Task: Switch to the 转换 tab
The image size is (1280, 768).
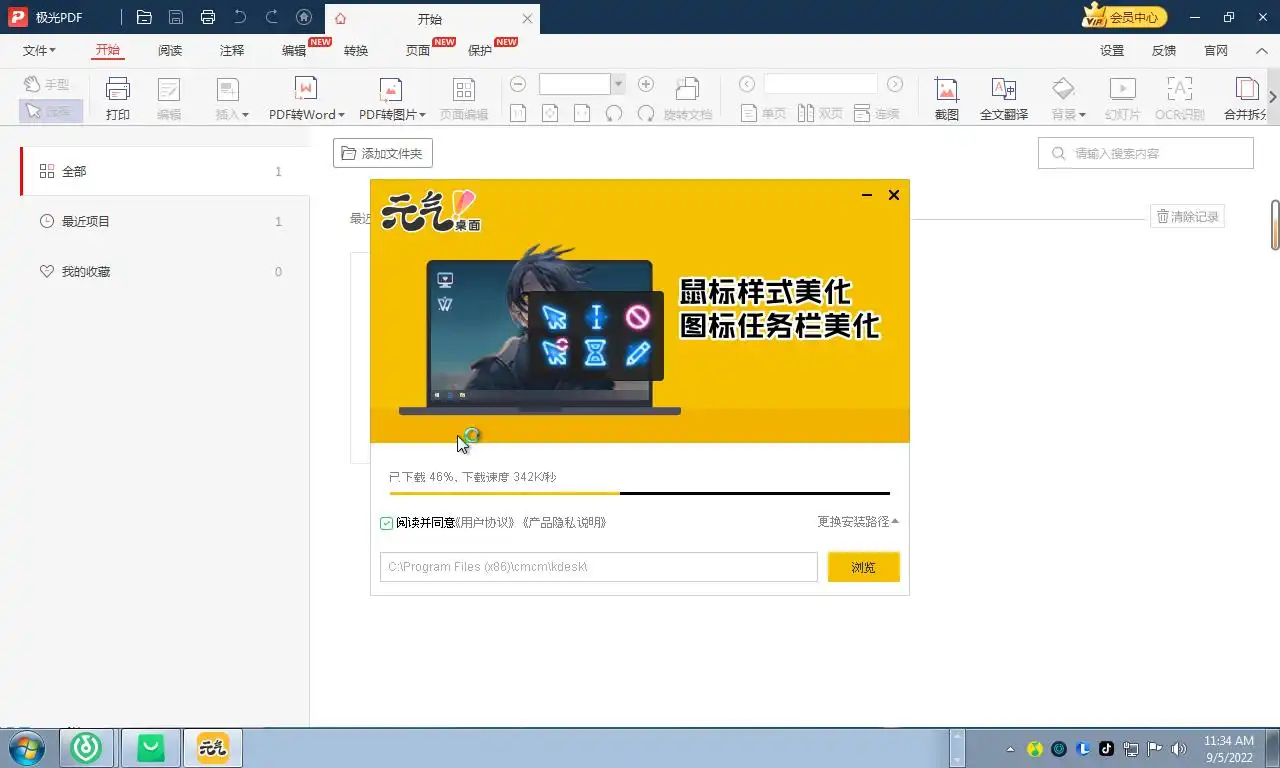Action: coord(356,50)
